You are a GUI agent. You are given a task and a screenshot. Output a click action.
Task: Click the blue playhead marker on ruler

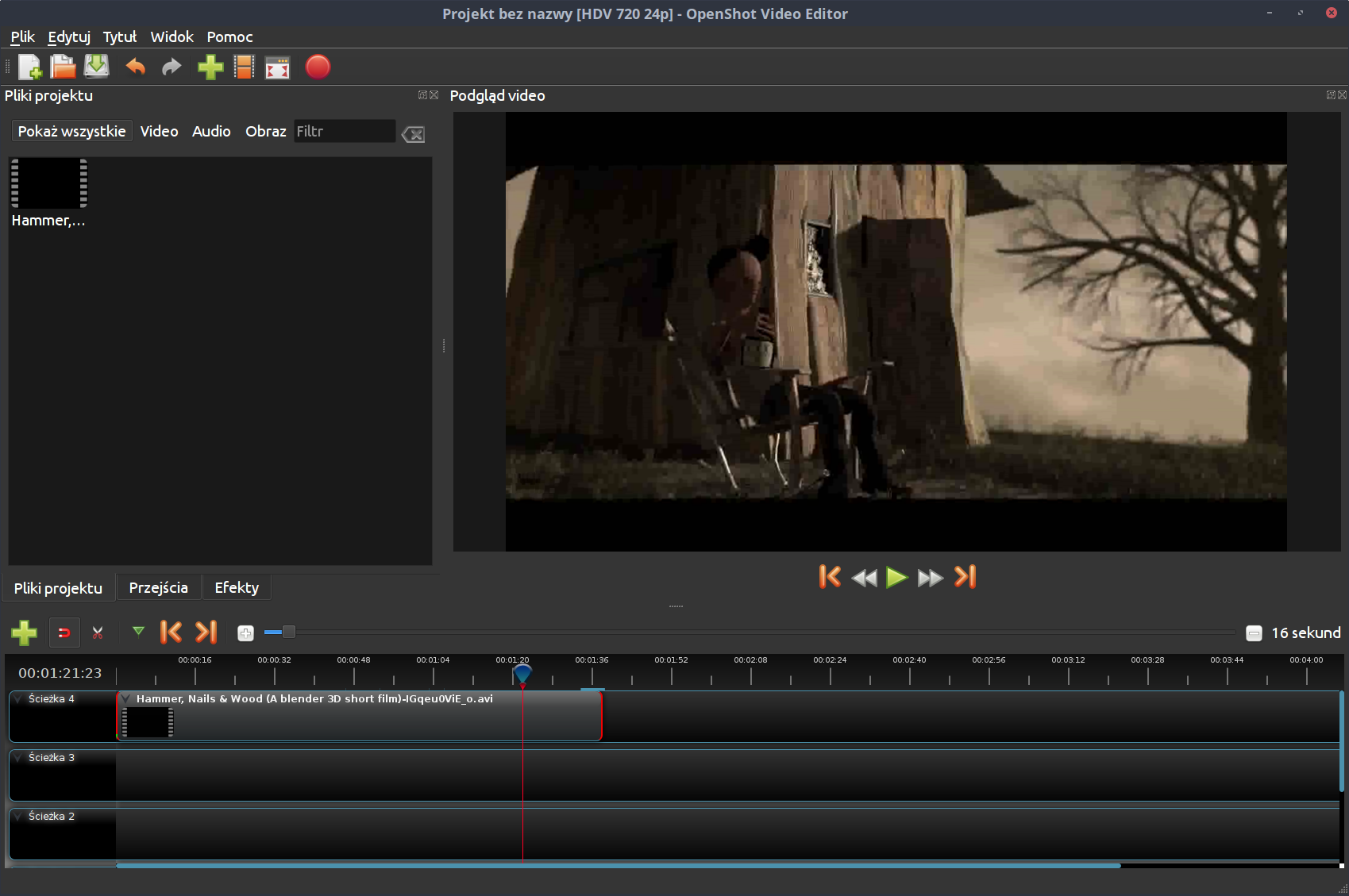522,674
